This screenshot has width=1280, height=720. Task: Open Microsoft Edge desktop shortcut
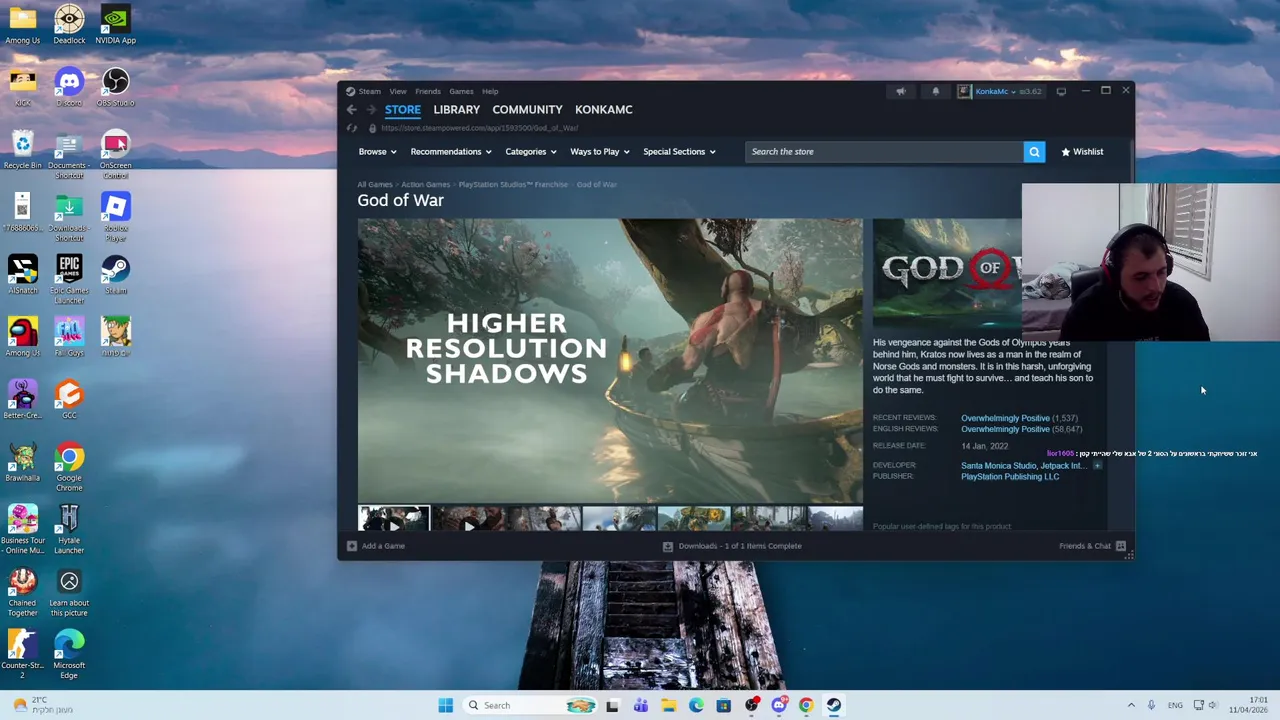click(69, 655)
